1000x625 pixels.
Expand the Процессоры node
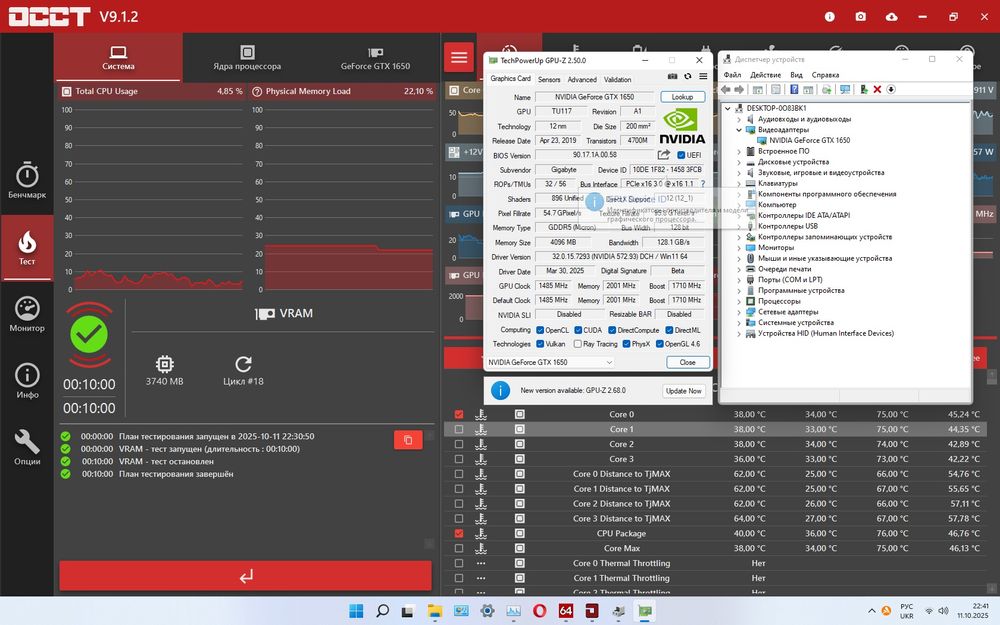739,301
